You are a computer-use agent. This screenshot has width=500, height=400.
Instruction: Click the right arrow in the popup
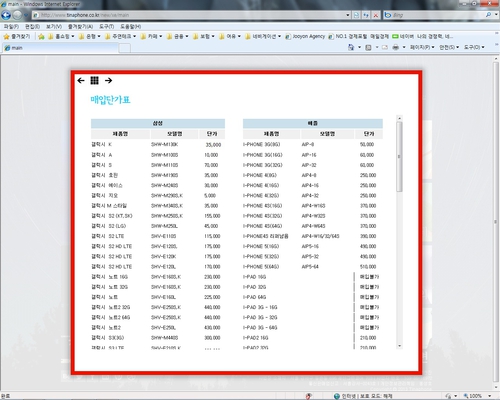(108, 80)
